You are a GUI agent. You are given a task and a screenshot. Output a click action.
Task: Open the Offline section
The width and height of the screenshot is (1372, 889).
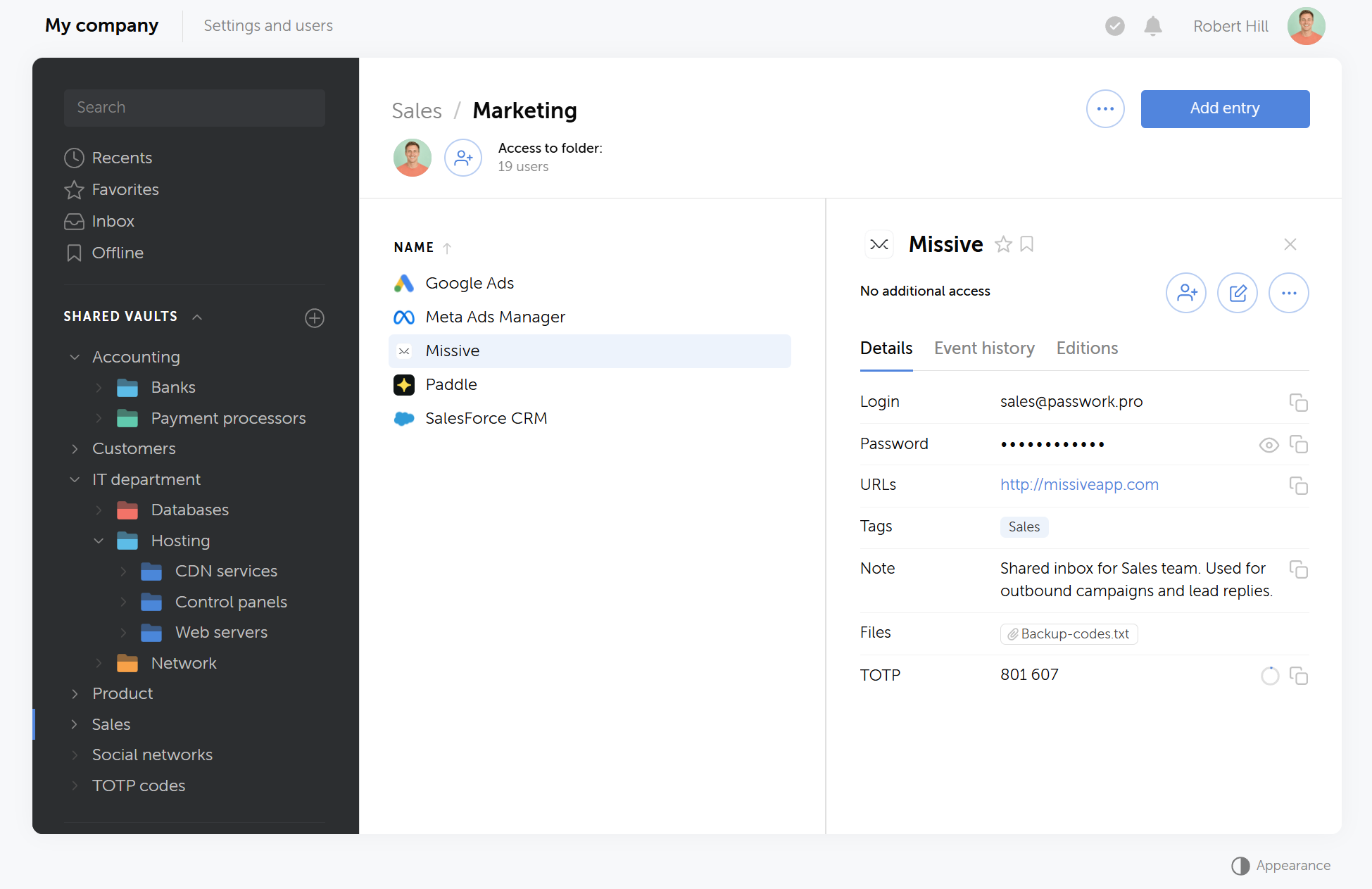click(x=104, y=253)
